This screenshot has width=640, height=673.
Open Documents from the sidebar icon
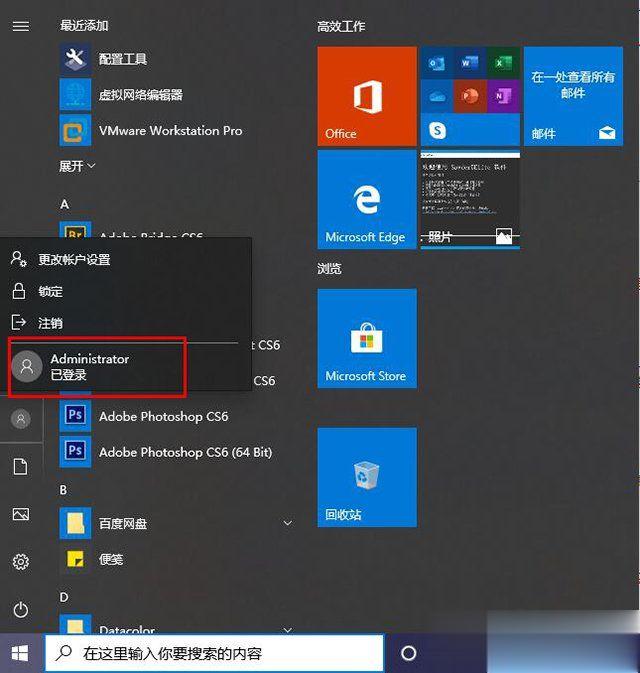pos(21,467)
